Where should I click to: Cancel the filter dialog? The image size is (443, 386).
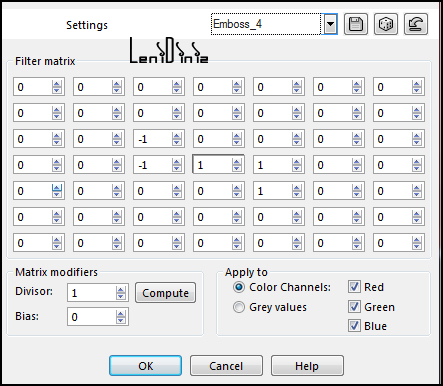tap(226, 366)
